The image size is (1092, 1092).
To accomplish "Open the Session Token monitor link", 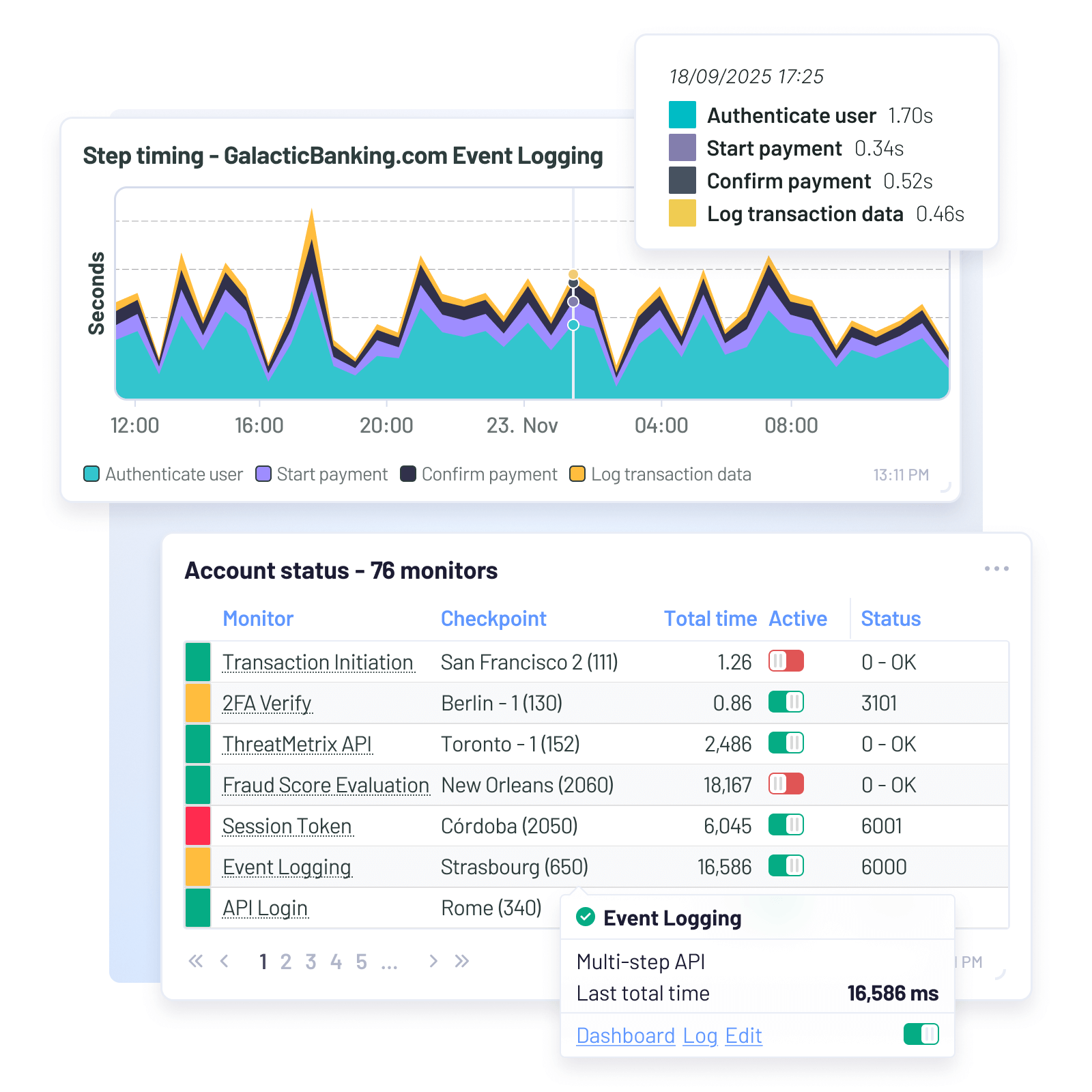I will tap(287, 826).
